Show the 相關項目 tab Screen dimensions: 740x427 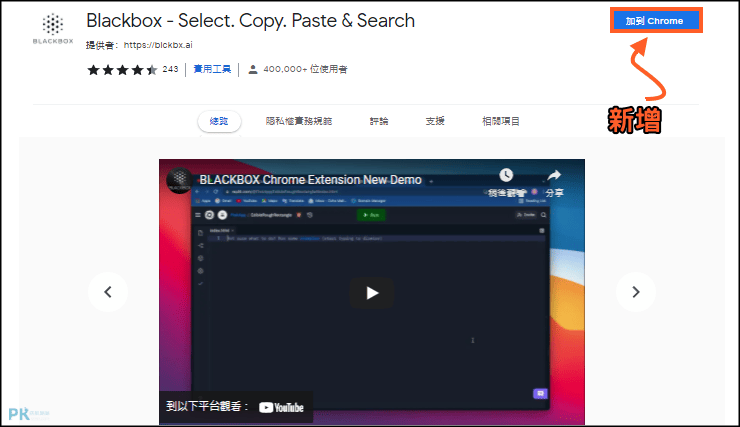pyautogui.click(x=501, y=121)
